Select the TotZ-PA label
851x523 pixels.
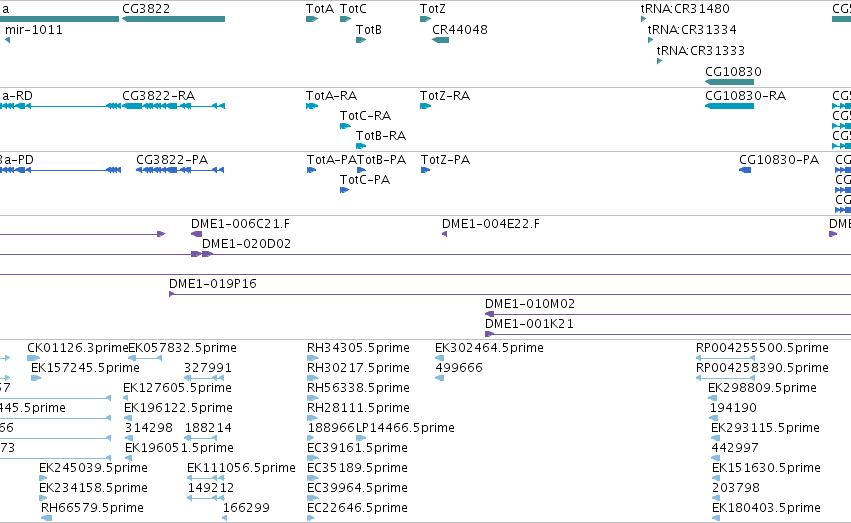pos(446,160)
